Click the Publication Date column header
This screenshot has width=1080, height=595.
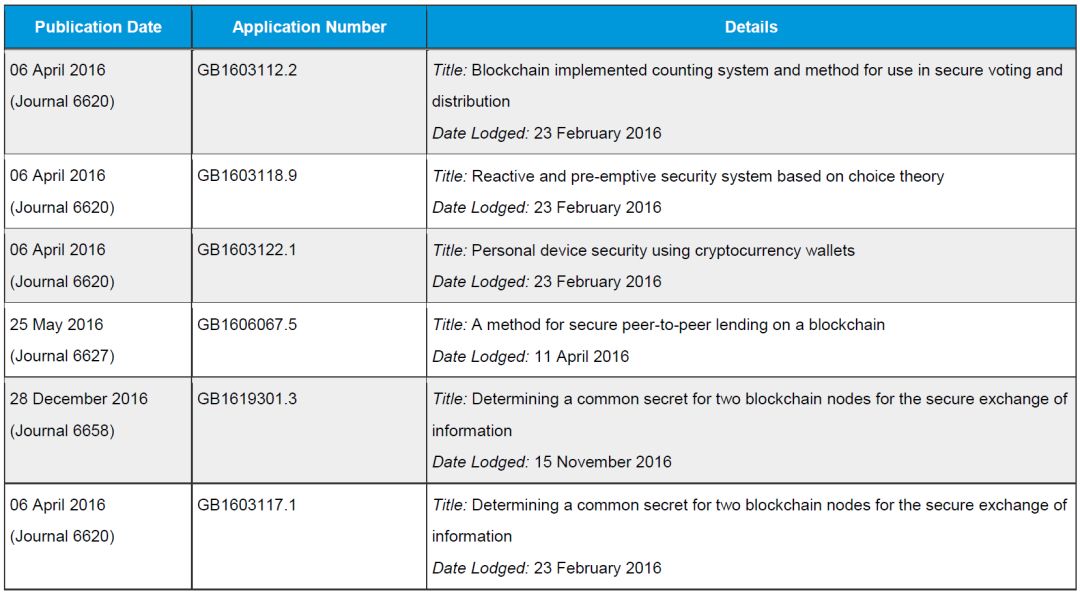click(98, 28)
